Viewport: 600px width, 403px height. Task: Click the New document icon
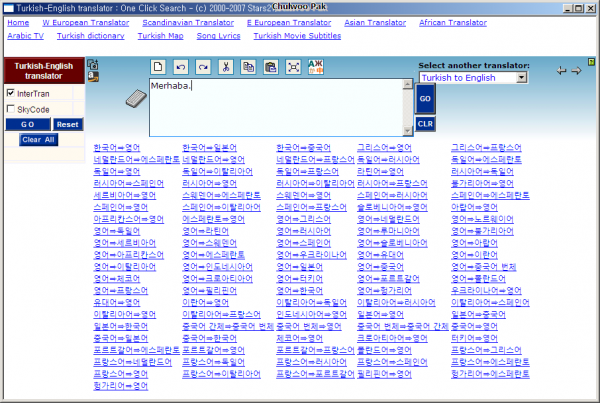(x=158, y=67)
